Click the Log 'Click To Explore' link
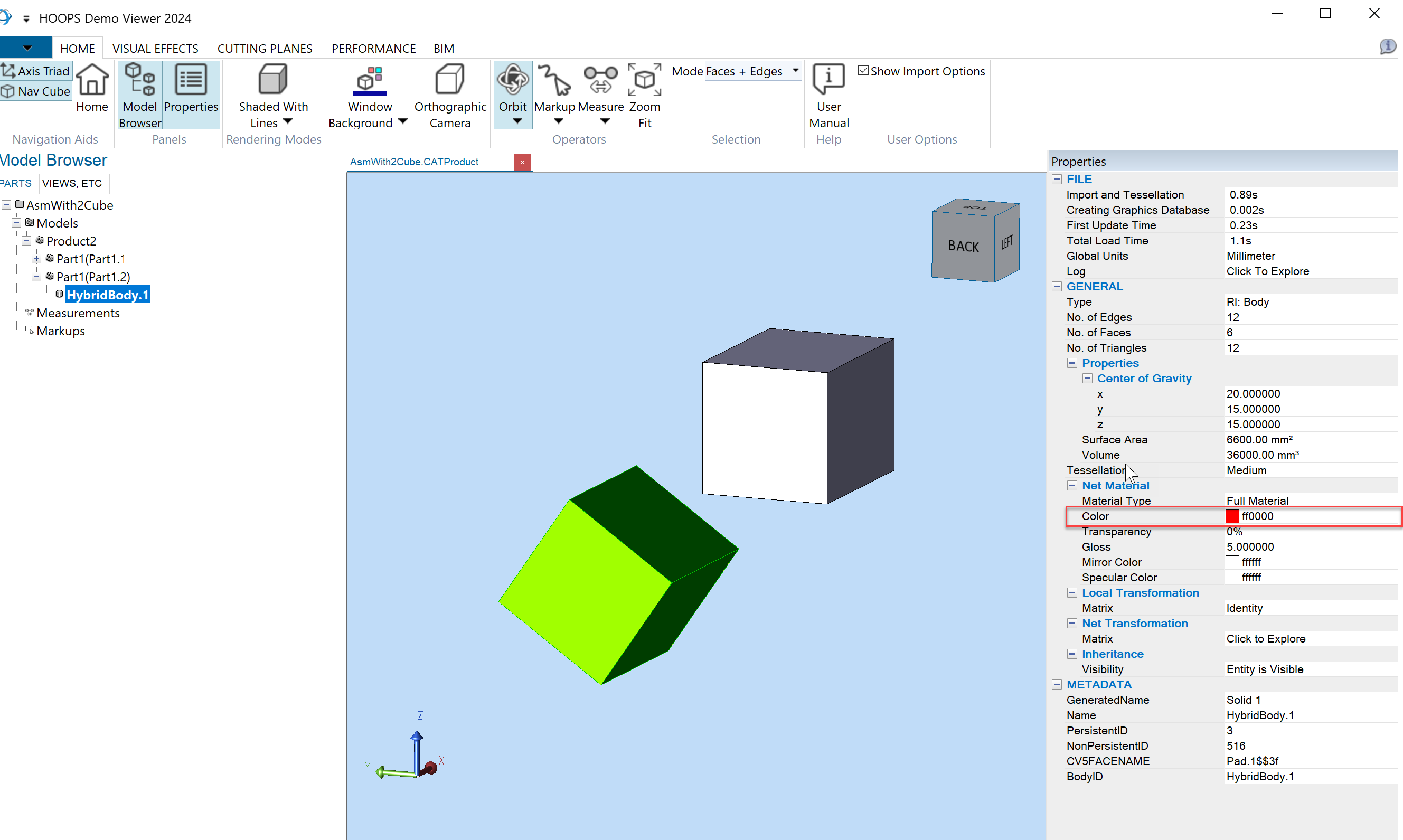This screenshot has width=1403, height=840. pyautogui.click(x=1267, y=271)
